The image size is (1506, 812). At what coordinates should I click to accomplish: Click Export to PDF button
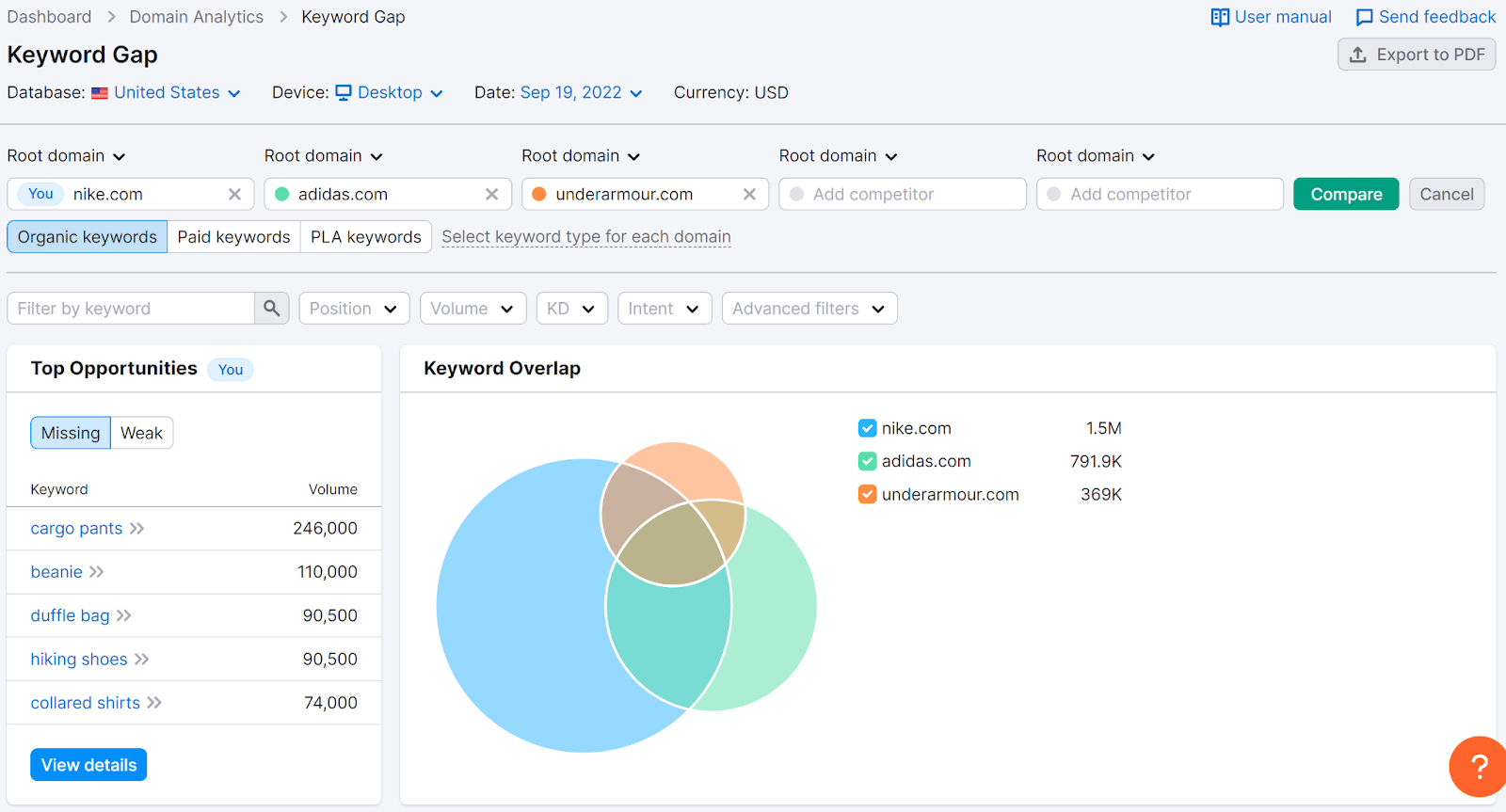click(1417, 55)
